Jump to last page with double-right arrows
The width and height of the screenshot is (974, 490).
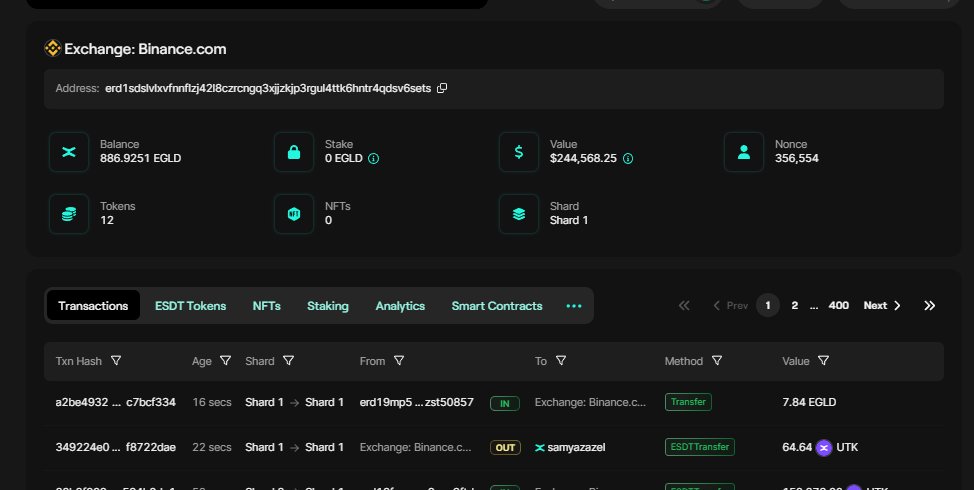click(x=929, y=306)
